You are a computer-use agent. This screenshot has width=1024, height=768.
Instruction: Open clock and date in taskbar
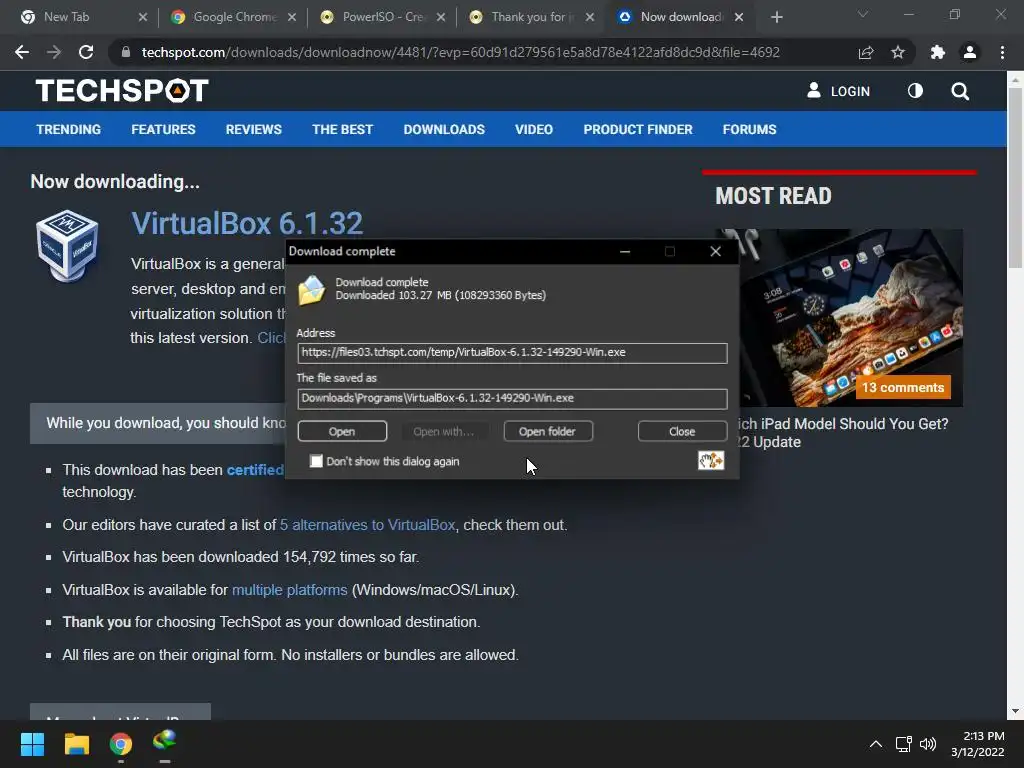coord(978,744)
